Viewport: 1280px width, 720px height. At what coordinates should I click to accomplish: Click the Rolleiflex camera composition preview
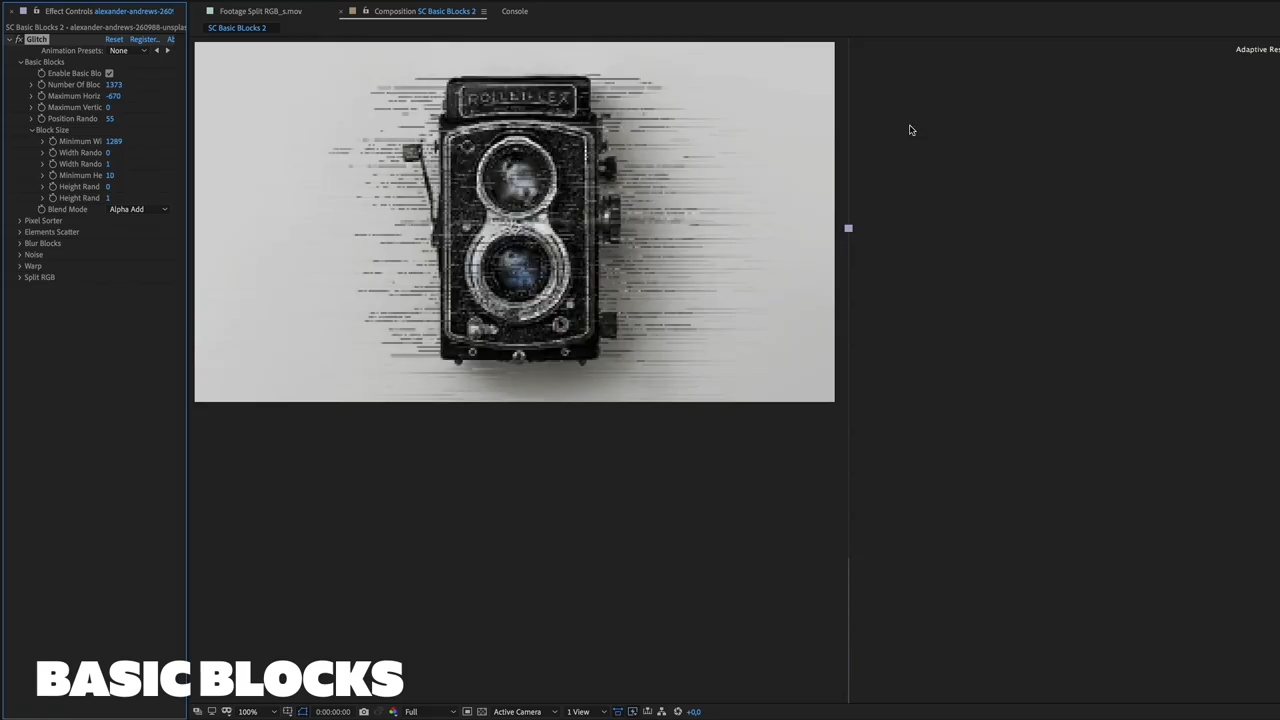pos(514,222)
